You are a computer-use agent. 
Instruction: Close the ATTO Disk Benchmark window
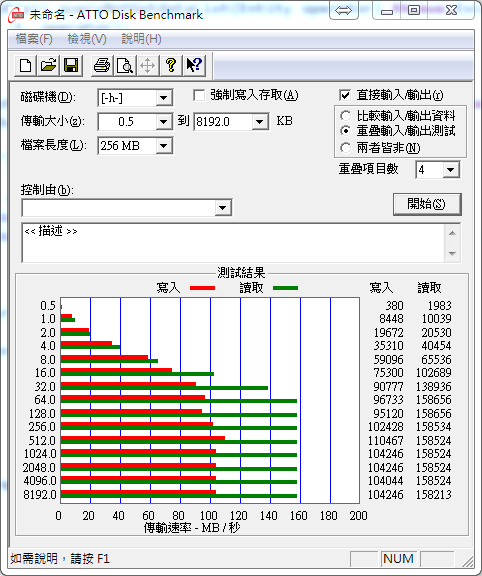point(451,10)
